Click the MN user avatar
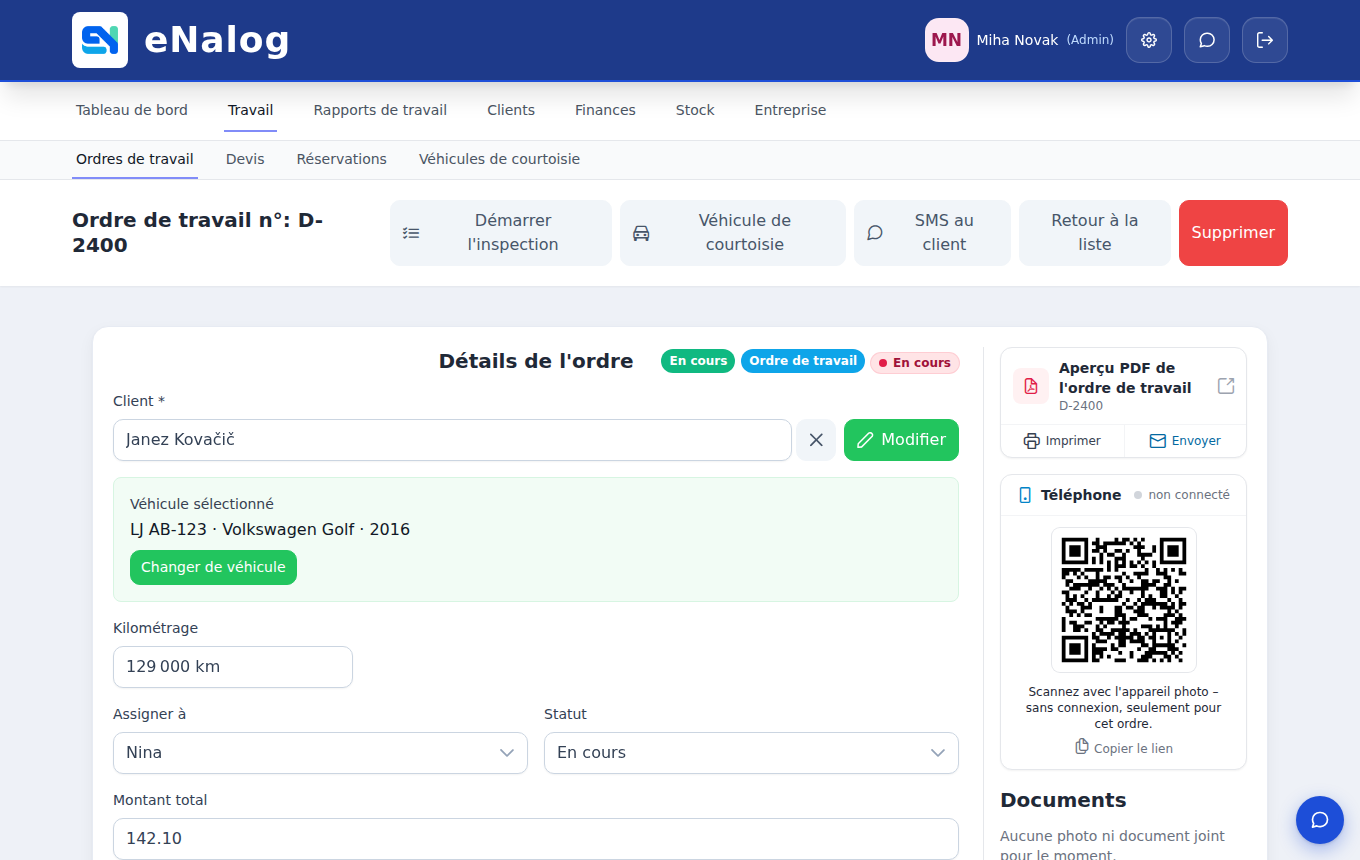 (947, 40)
